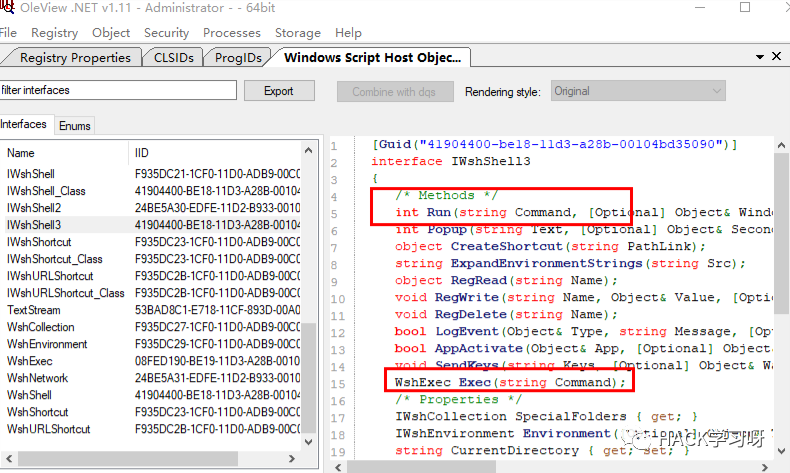The width and height of the screenshot is (790, 473).
Task: Click the code view horizontal scrollbar thumb
Action: tap(421, 467)
